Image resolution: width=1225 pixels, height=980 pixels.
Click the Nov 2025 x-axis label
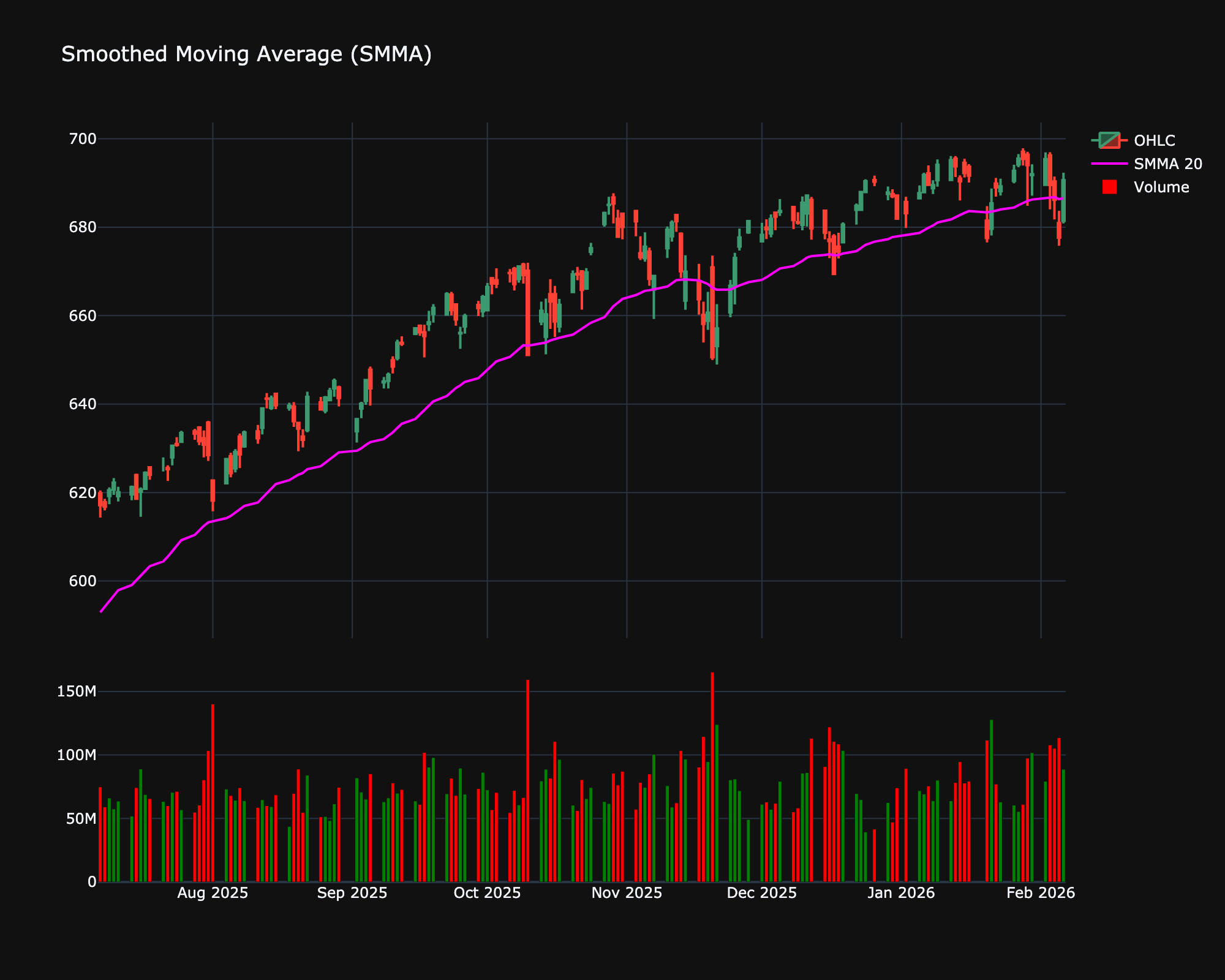627,893
